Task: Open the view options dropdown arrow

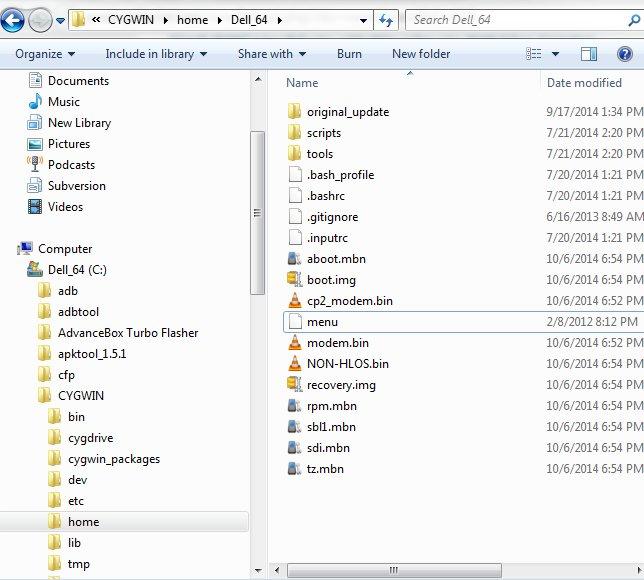Action: [555, 54]
